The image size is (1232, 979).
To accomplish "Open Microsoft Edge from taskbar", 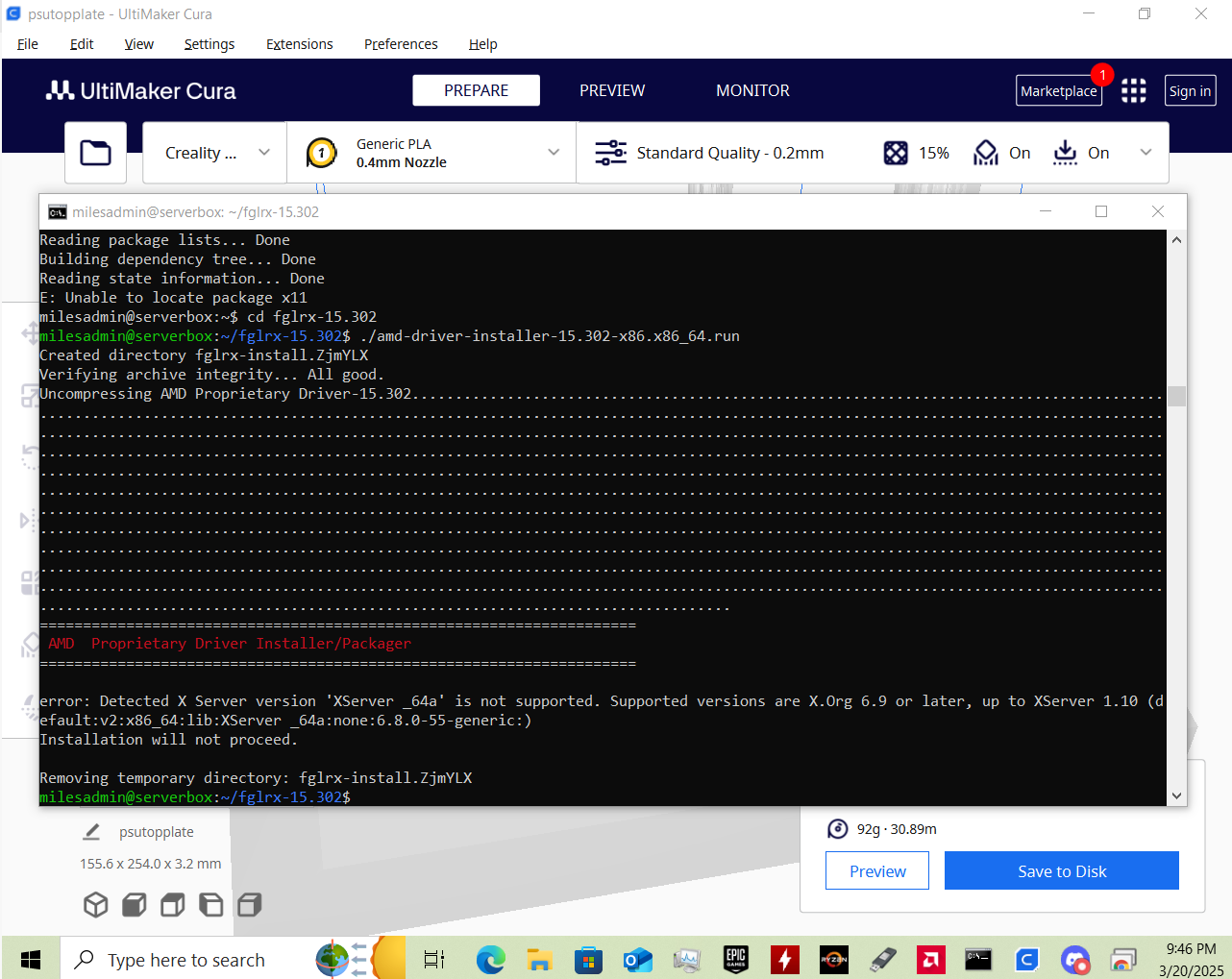I will [491, 959].
